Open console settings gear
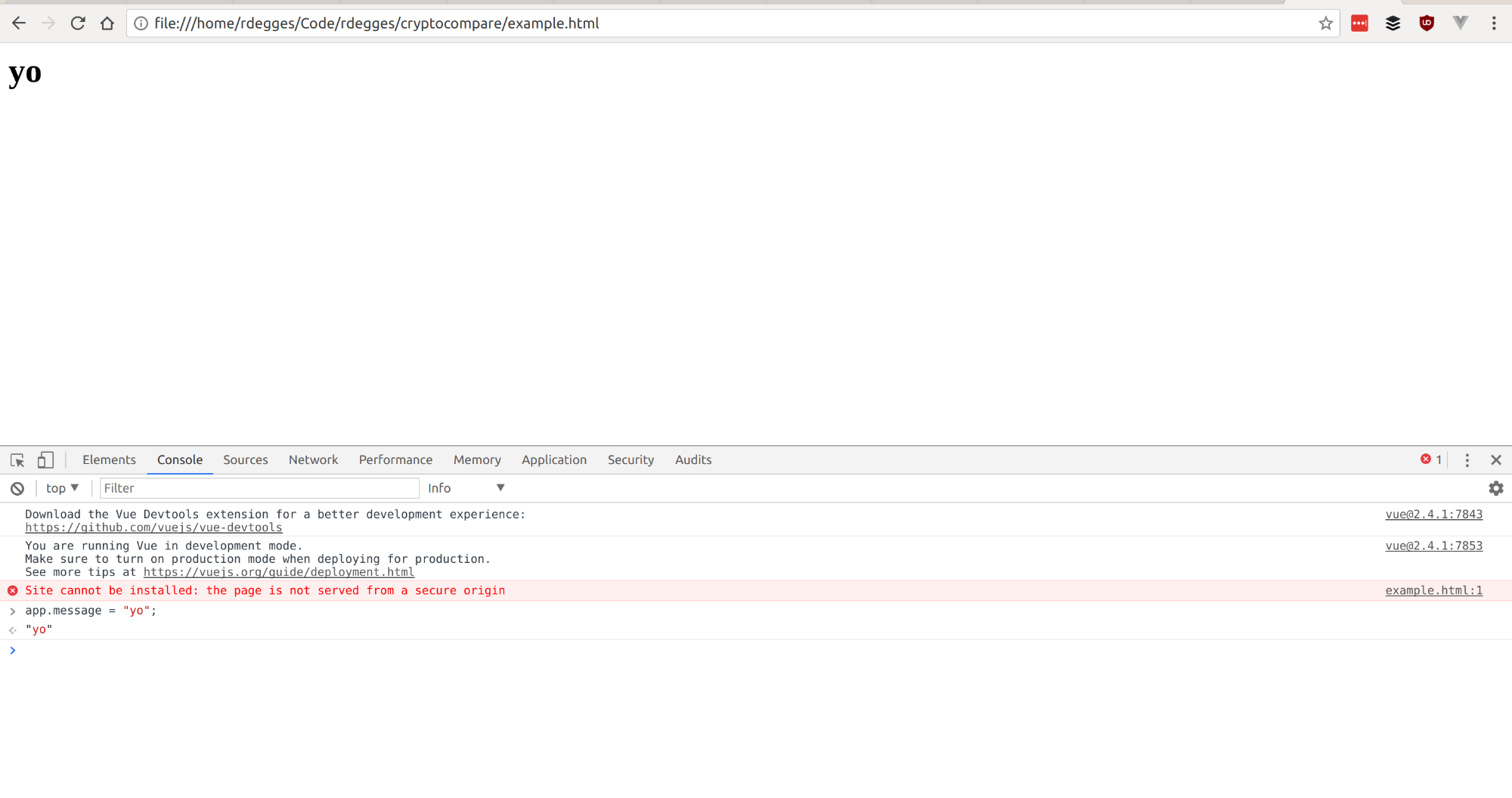 [x=1495, y=489]
